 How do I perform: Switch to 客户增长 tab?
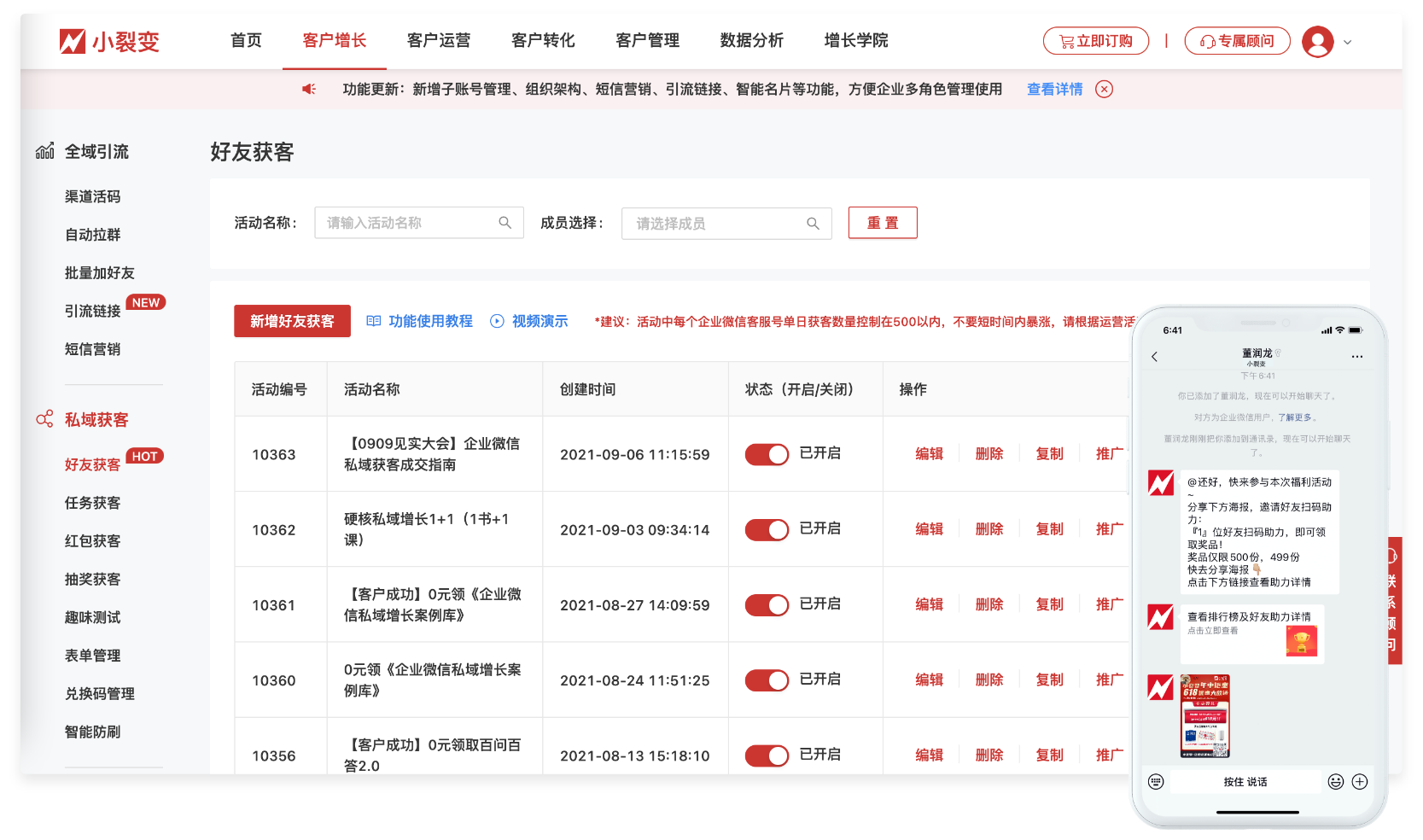(x=335, y=40)
